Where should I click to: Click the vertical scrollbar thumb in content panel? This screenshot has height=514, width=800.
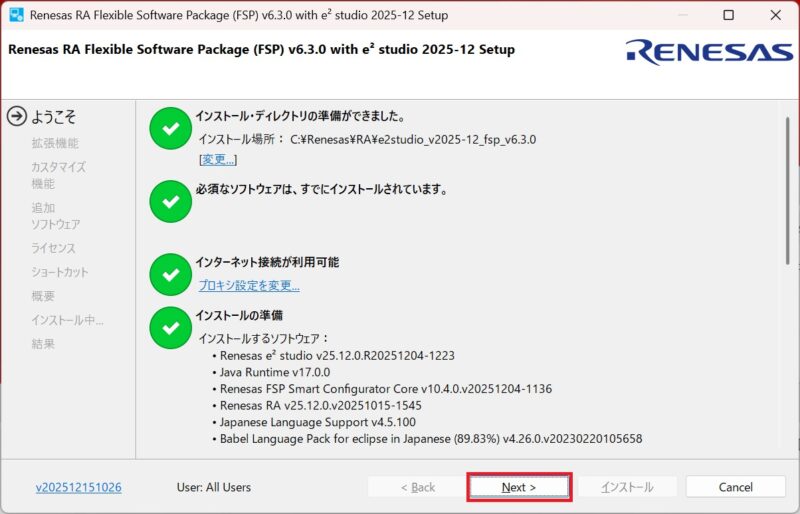(x=788, y=190)
